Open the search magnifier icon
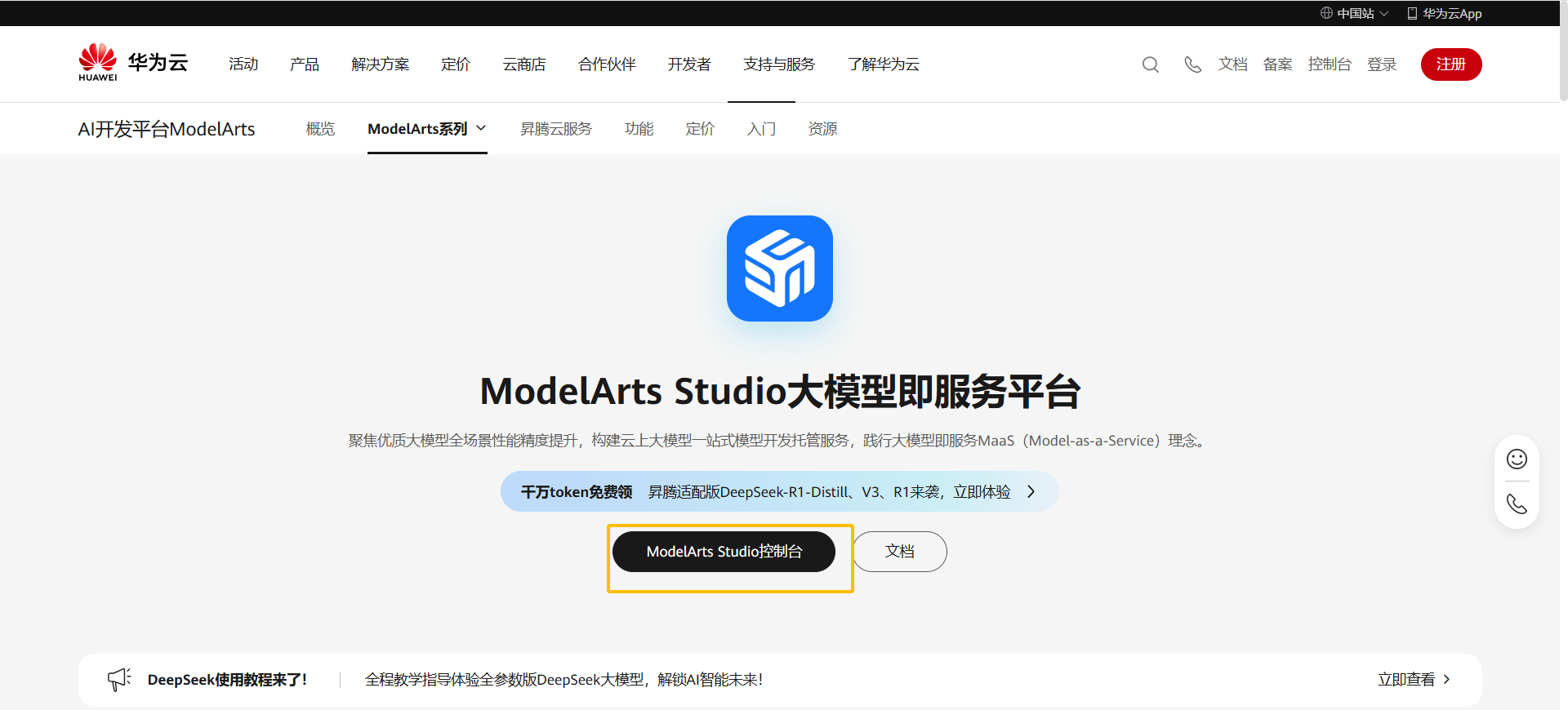 pos(1151,64)
